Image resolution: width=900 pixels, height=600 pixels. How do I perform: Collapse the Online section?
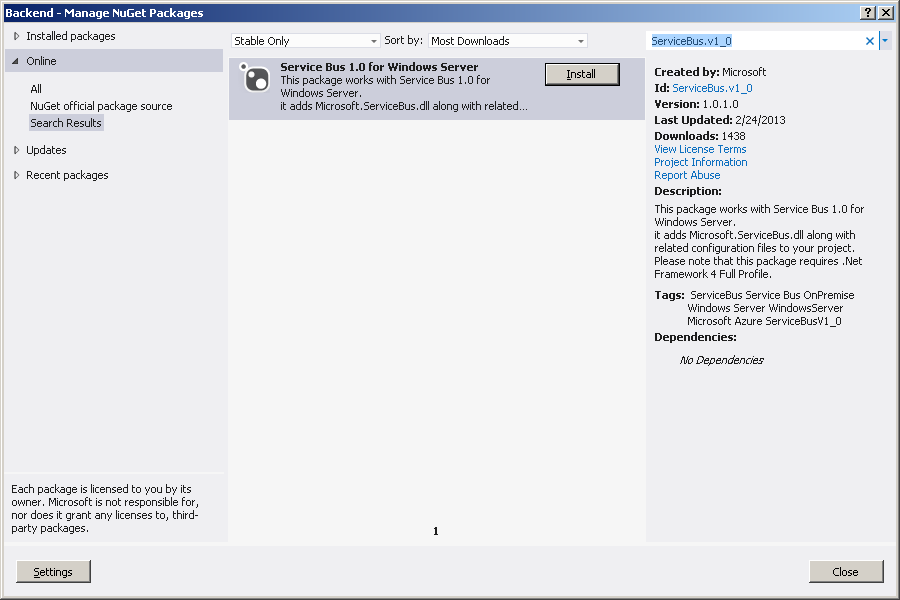[x=17, y=61]
